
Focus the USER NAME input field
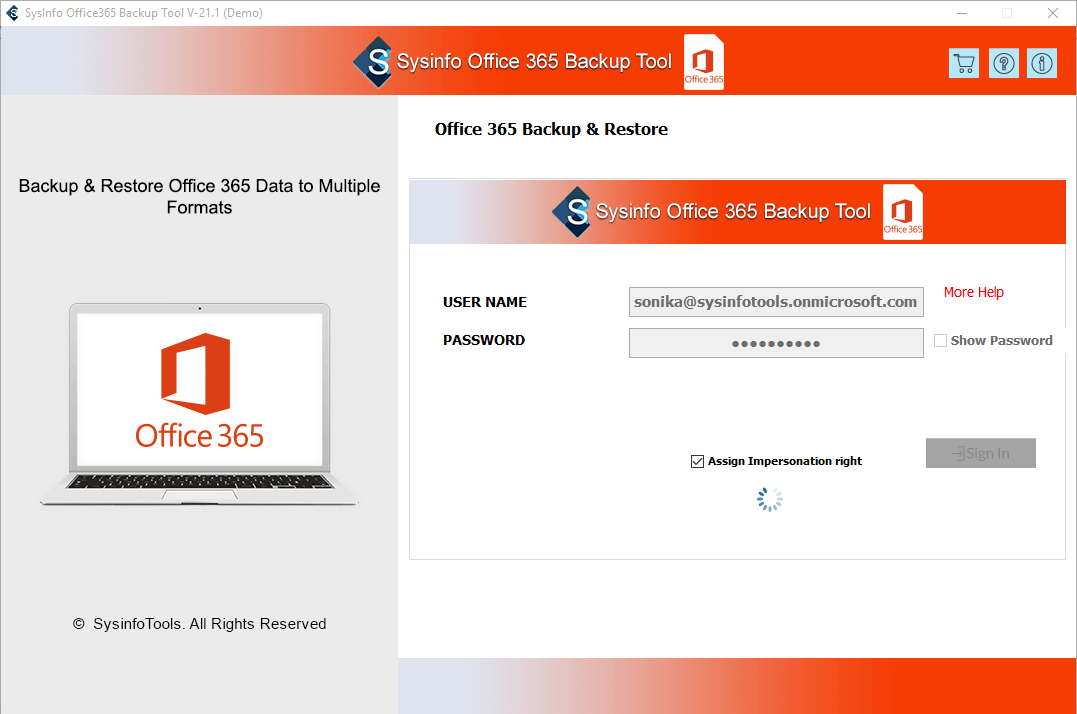(776, 302)
